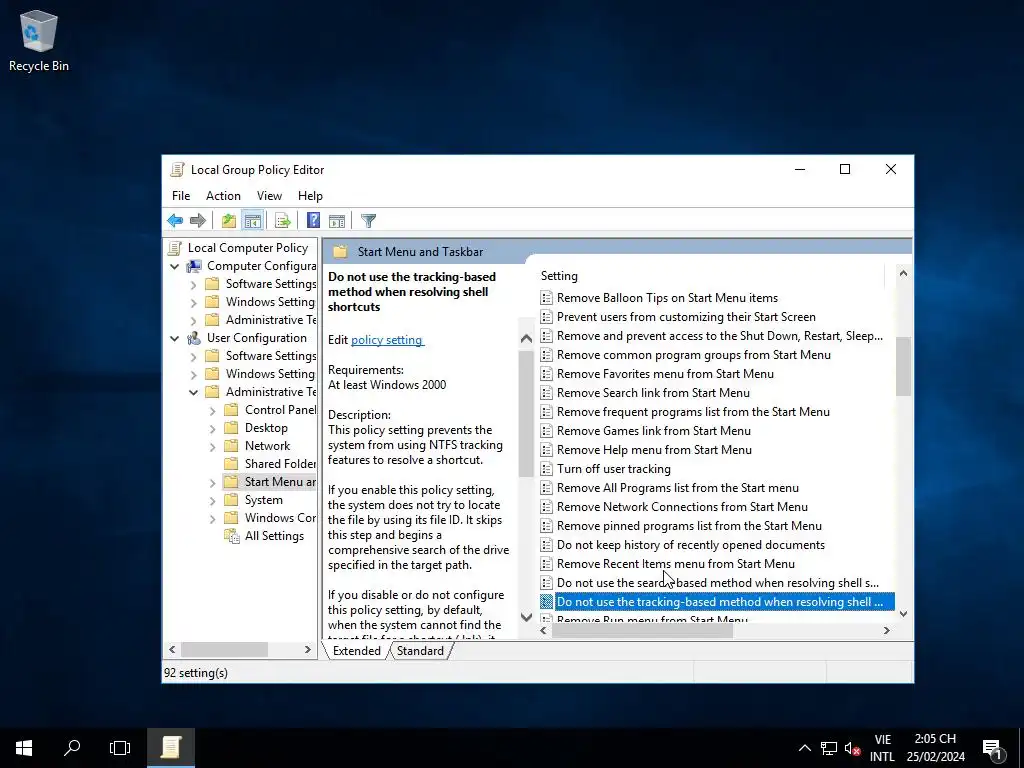
Task: Click the Computer Configuration node icon
Action: pyautogui.click(x=193, y=266)
